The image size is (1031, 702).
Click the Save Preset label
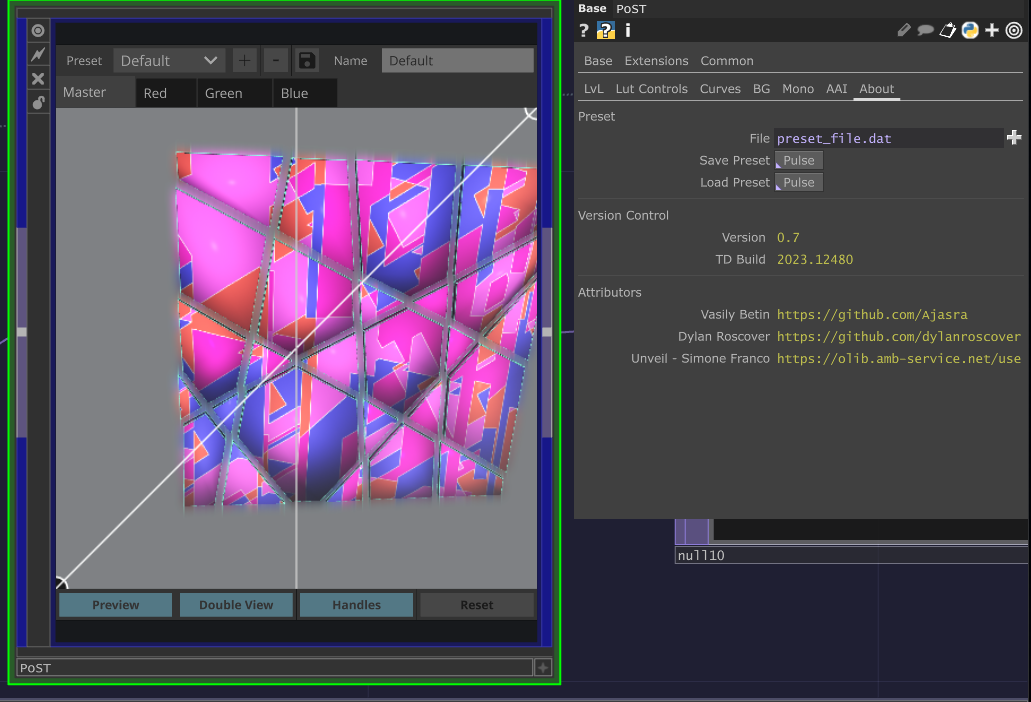coord(734,160)
